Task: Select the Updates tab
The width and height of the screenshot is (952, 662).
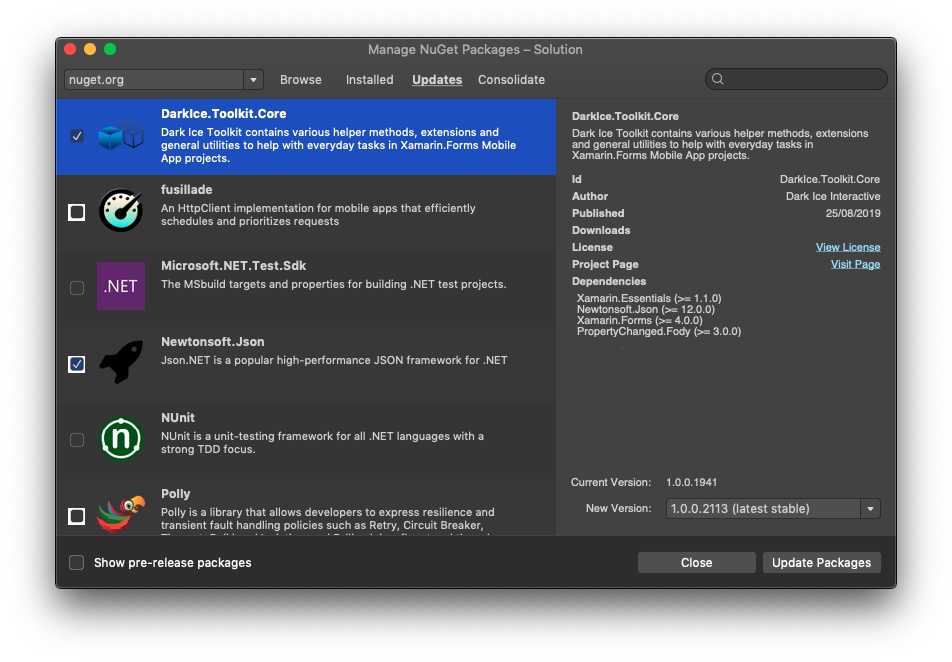Action: click(x=437, y=80)
